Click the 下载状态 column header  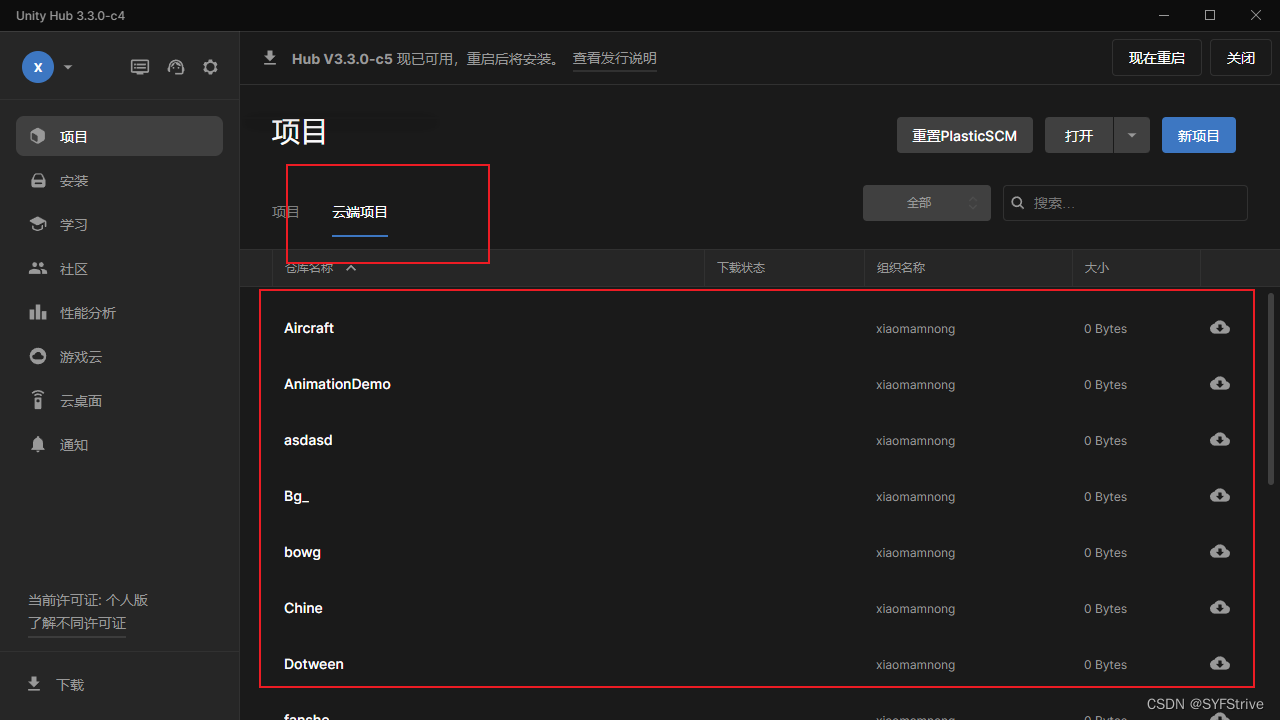point(741,268)
